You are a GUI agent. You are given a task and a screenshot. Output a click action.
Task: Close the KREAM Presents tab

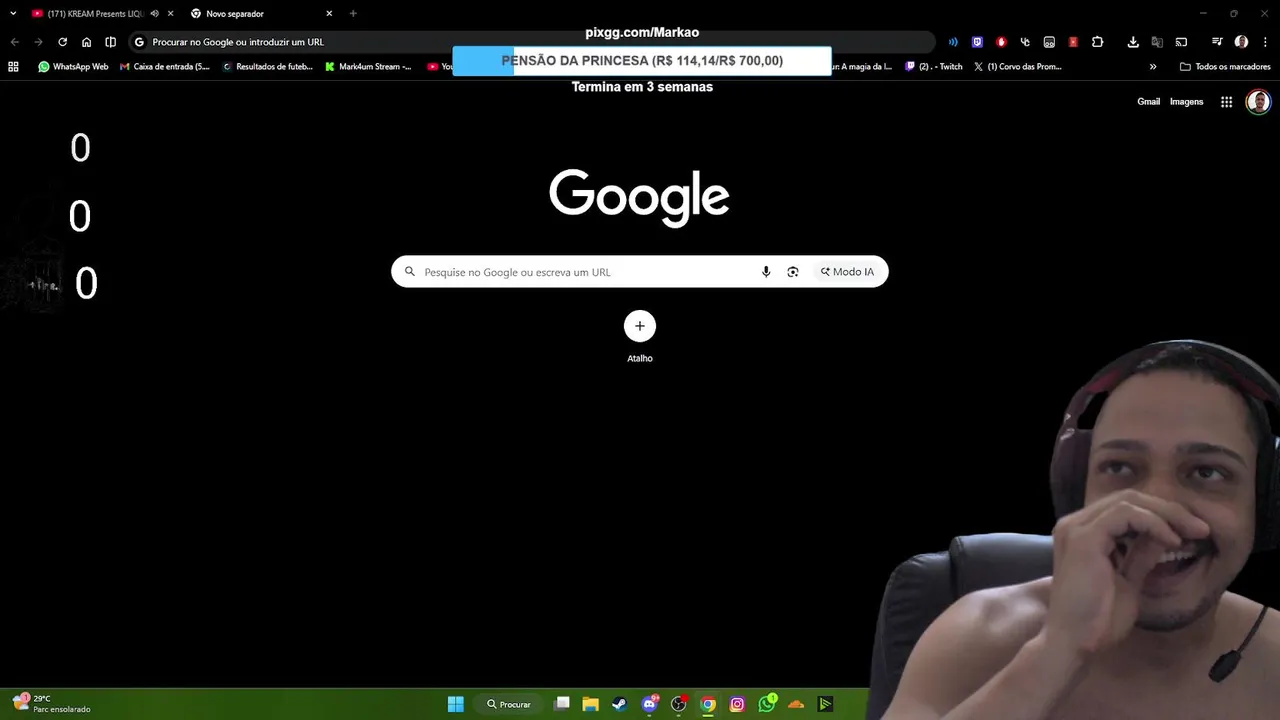pos(171,14)
